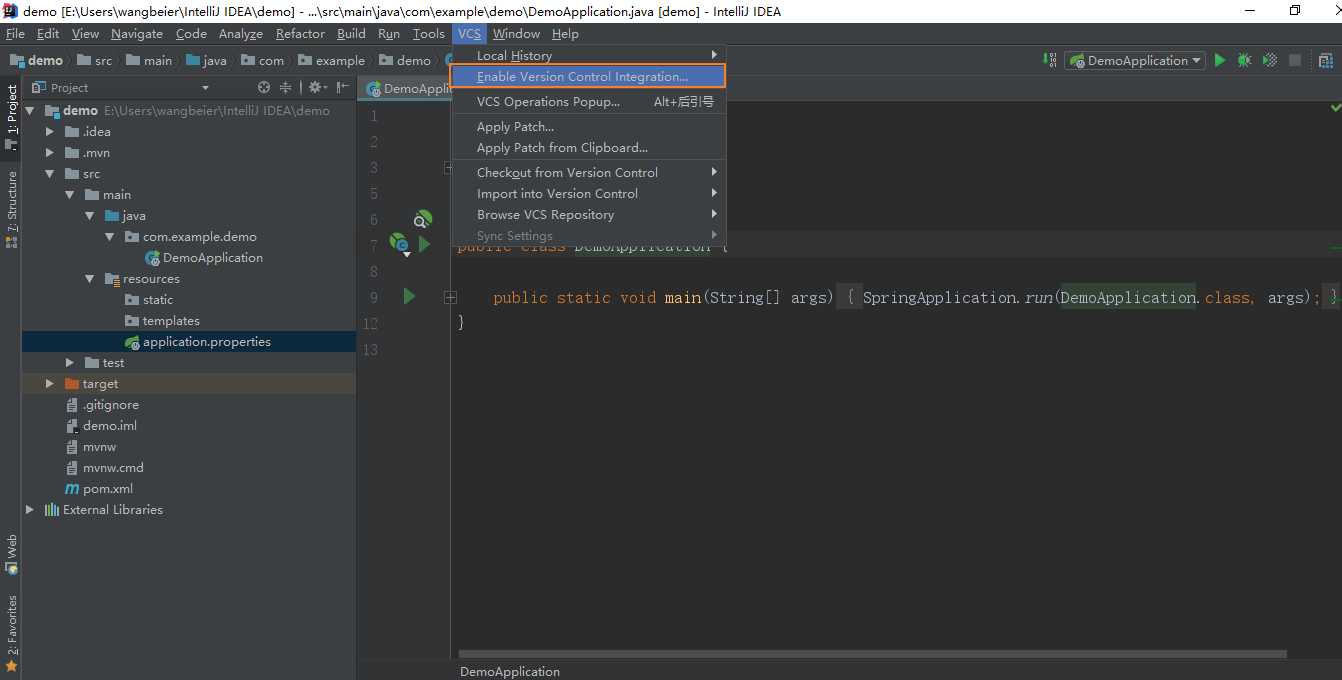Viewport: 1342px width, 680px height.
Task: Run main method from line 9 gutter
Action: [409, 297]
